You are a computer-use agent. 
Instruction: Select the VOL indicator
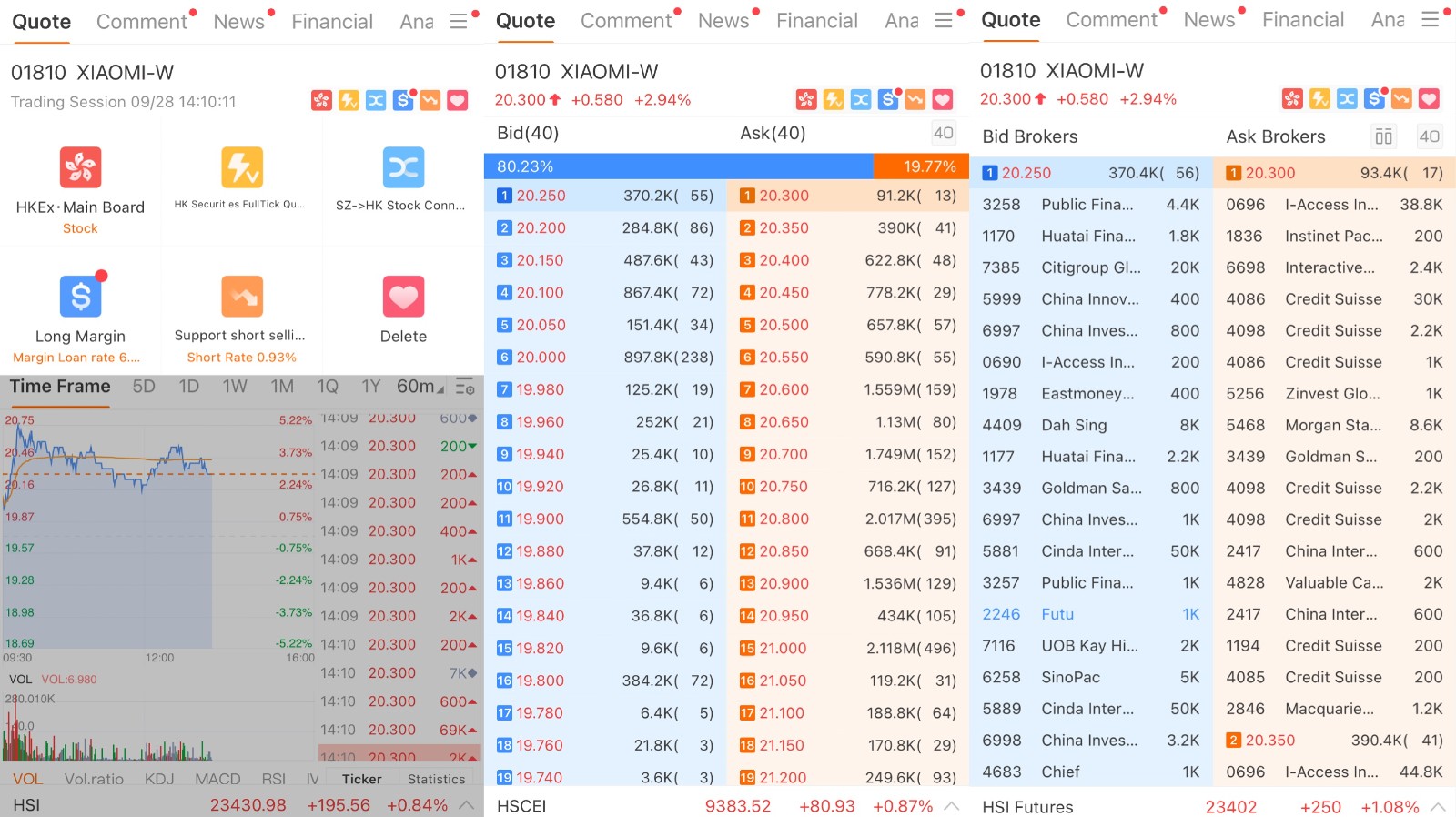27,779
